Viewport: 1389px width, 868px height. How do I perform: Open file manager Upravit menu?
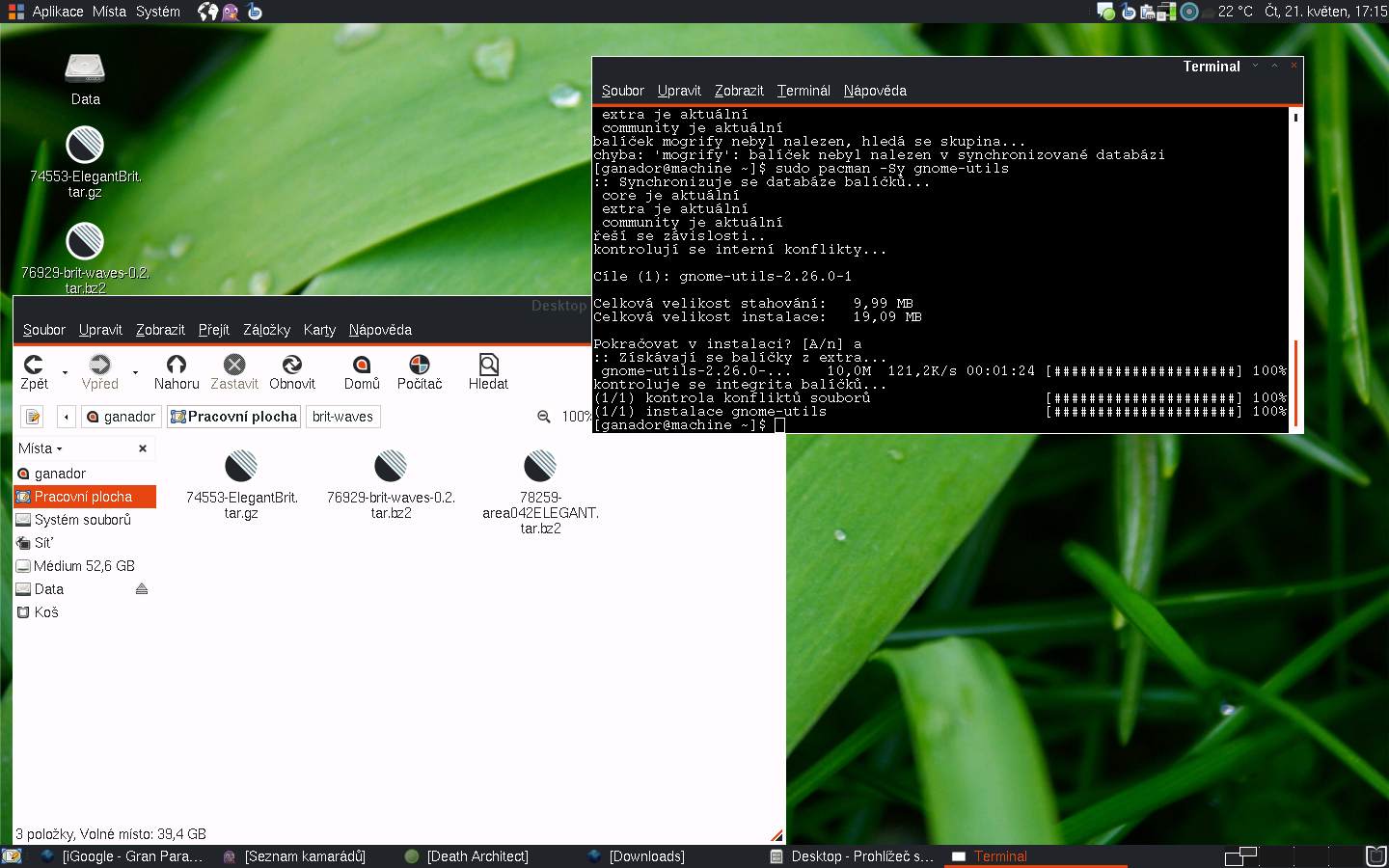[x=100, y=330]
